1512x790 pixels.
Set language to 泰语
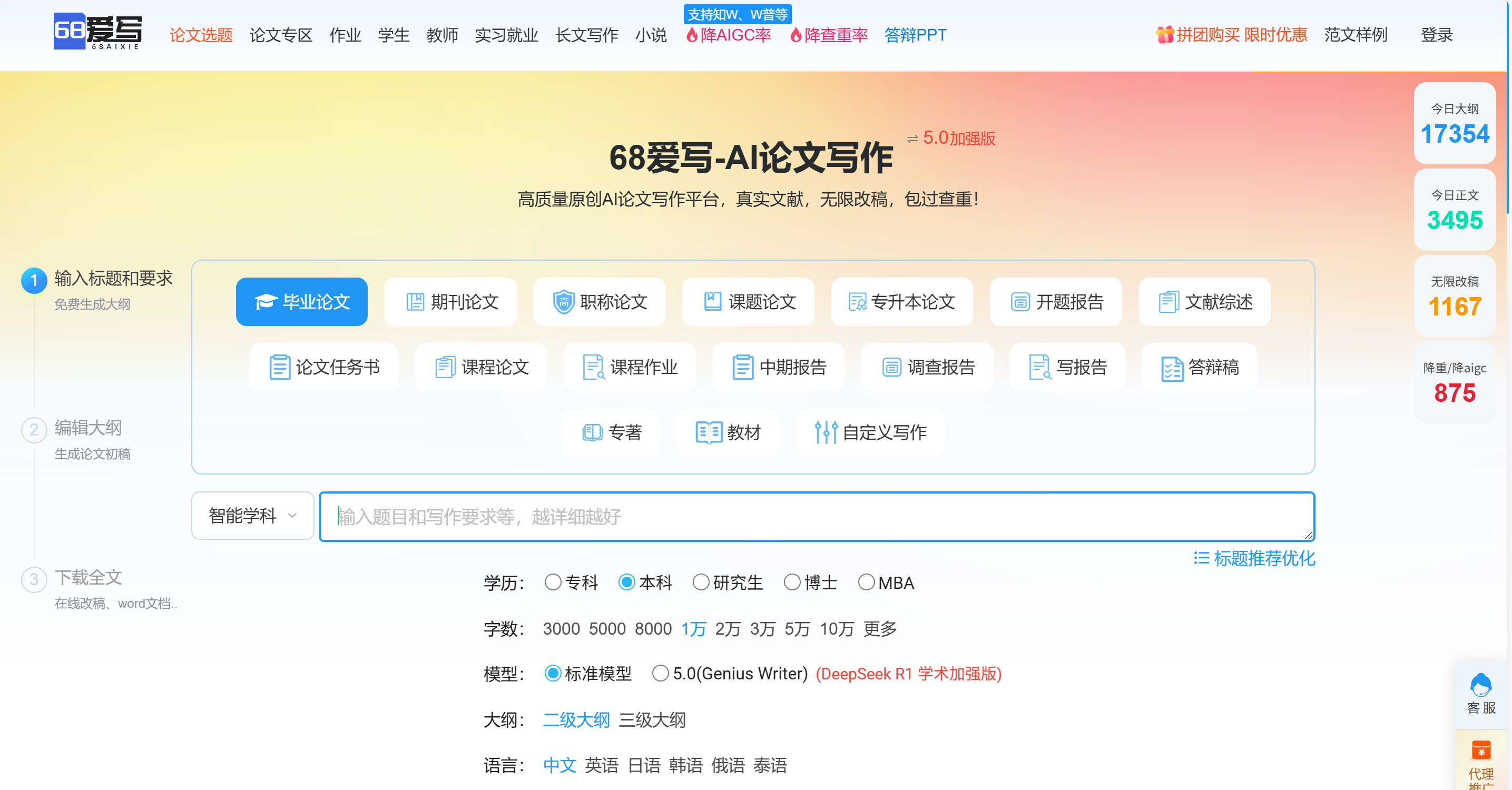coord(770,765)
